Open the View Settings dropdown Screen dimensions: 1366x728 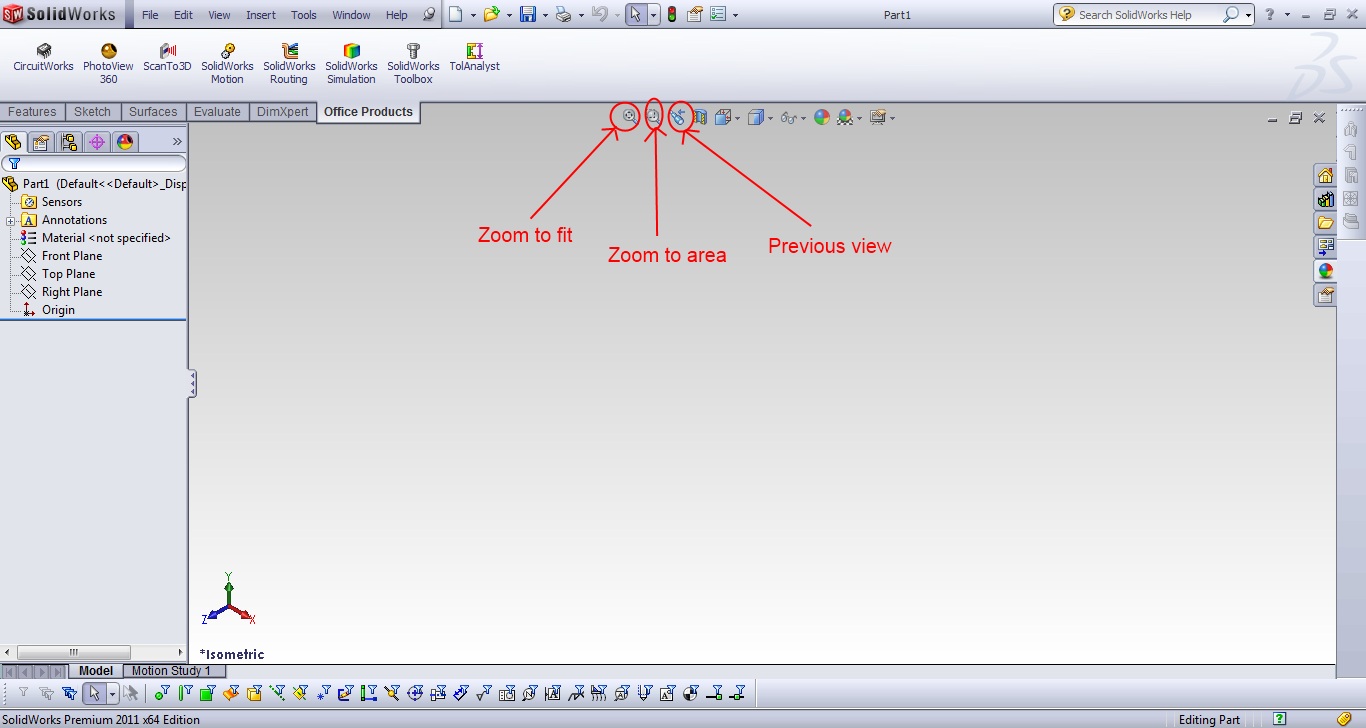point(892,118)
